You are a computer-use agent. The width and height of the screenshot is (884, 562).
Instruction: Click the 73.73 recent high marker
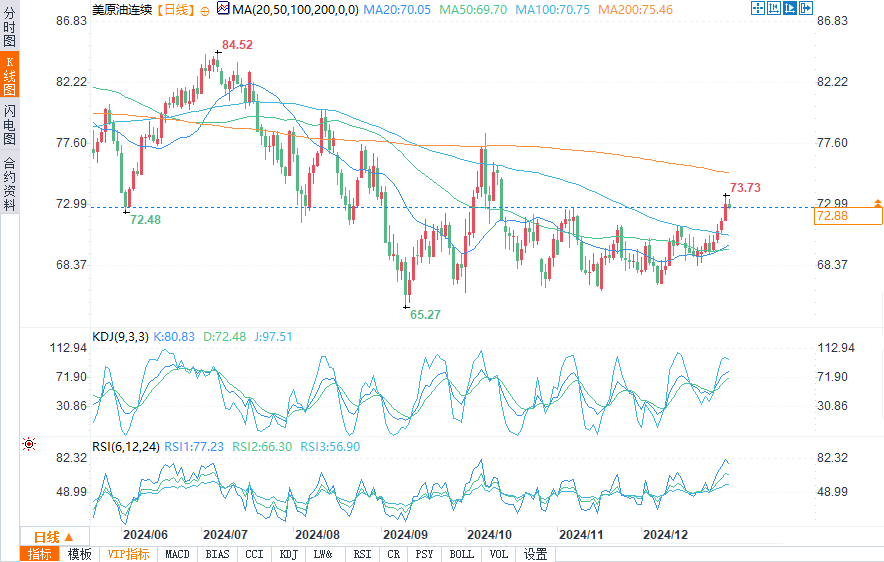[x=745, y=188]
